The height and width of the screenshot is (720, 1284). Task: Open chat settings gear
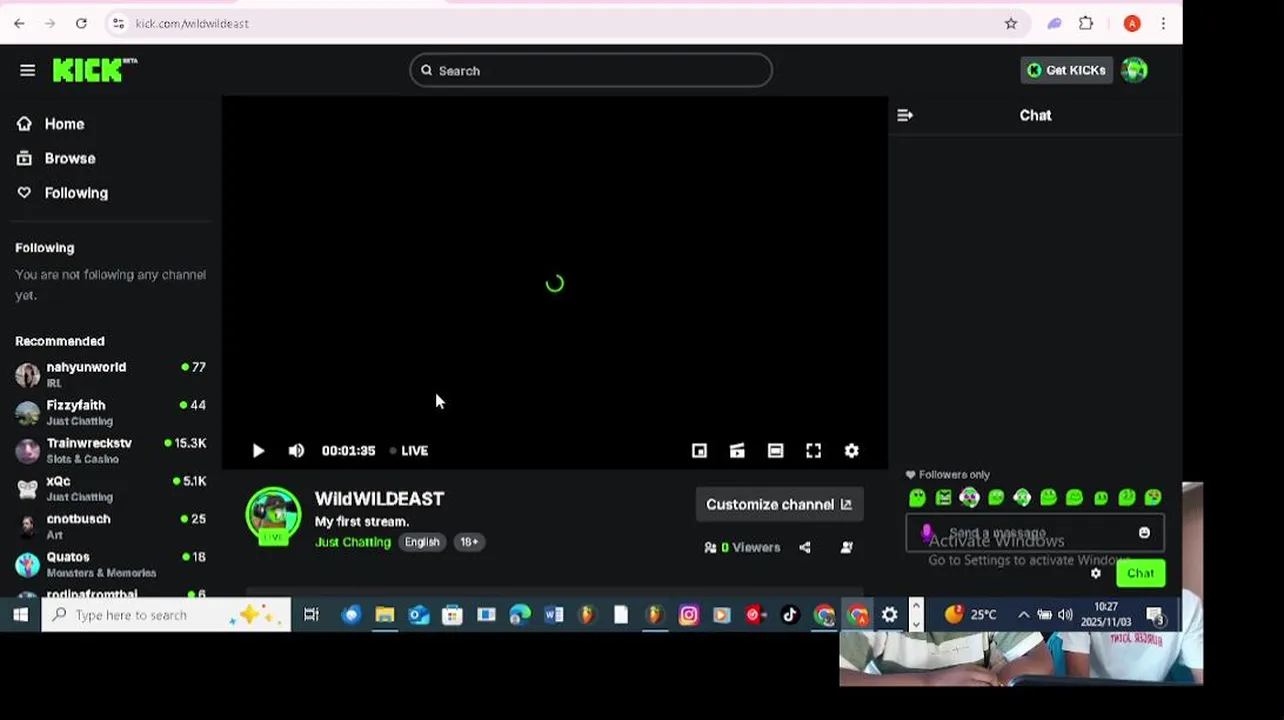click(1096, 574)
